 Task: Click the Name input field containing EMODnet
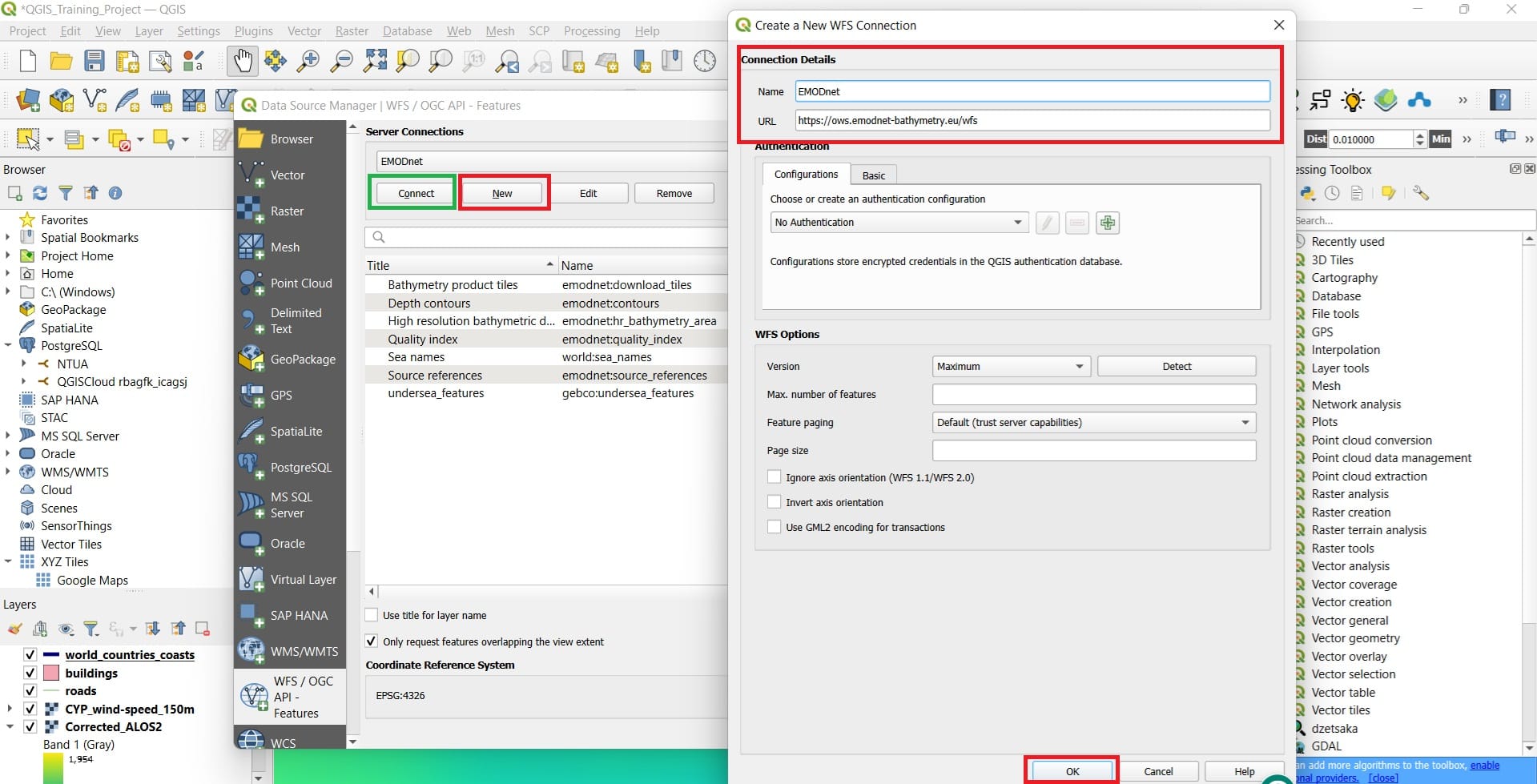pos(1032,91)
